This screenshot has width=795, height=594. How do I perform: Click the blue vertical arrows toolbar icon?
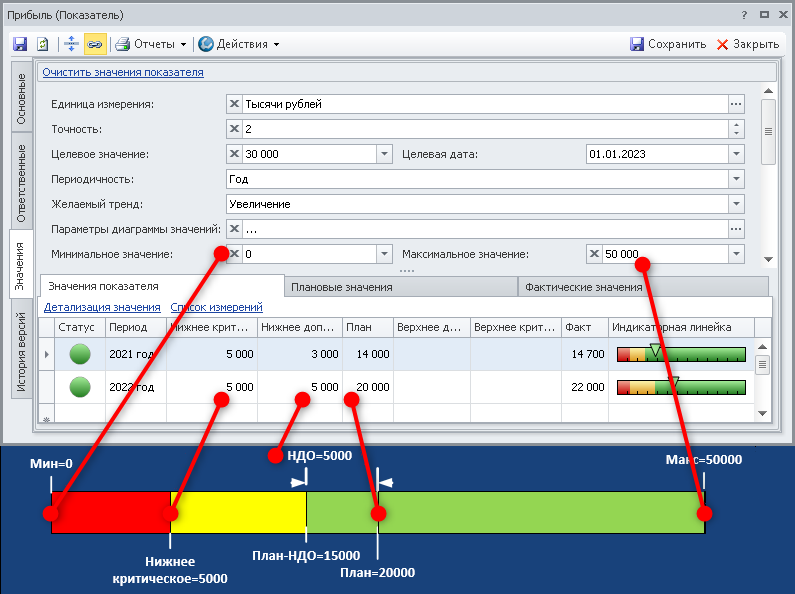click(70, 44)
